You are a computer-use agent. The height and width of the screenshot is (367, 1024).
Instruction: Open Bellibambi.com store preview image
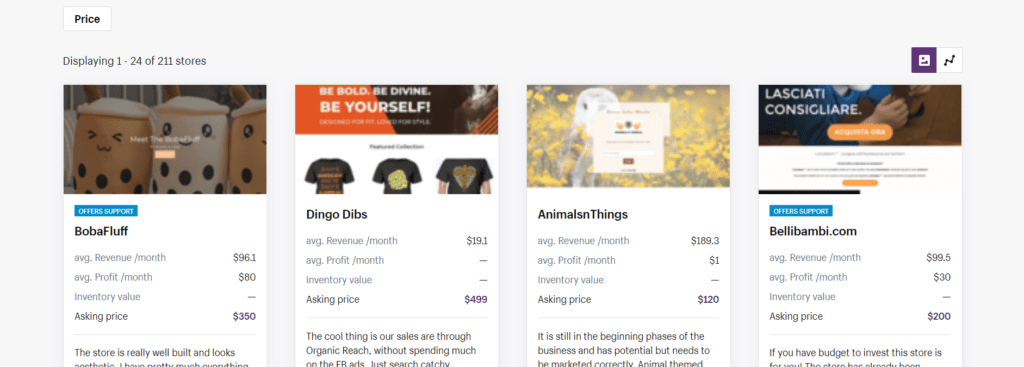click(x=860, y=139)
